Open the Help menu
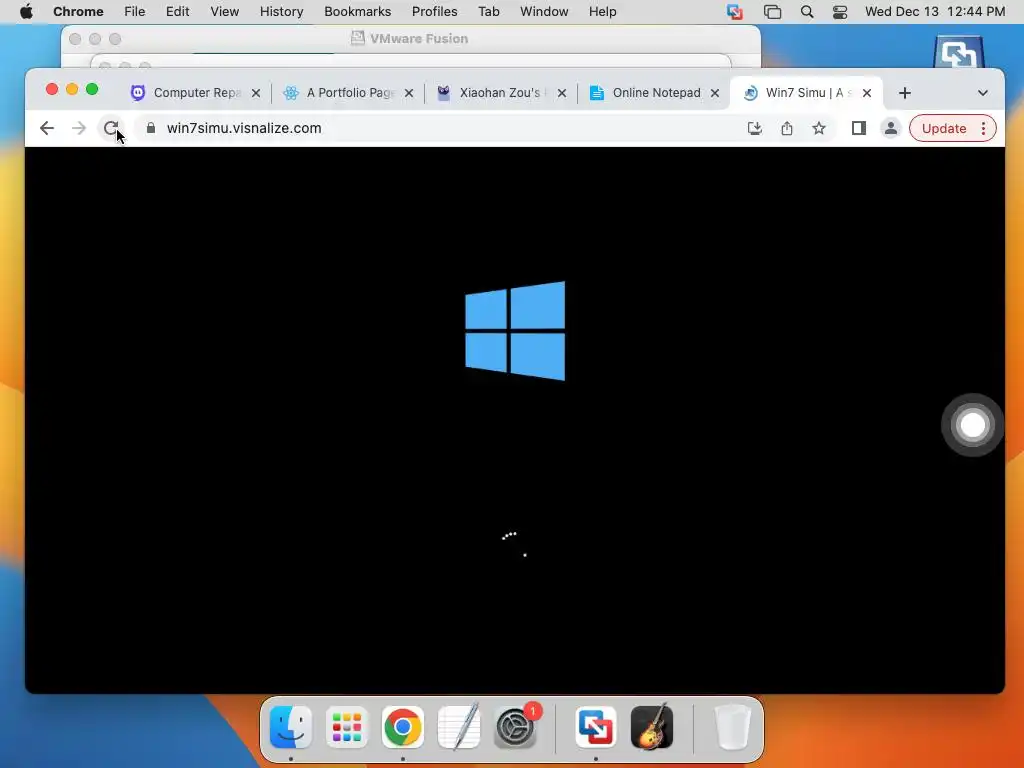Image resolution: width=1024 pixels, height=768 pixels. point(602,12)
